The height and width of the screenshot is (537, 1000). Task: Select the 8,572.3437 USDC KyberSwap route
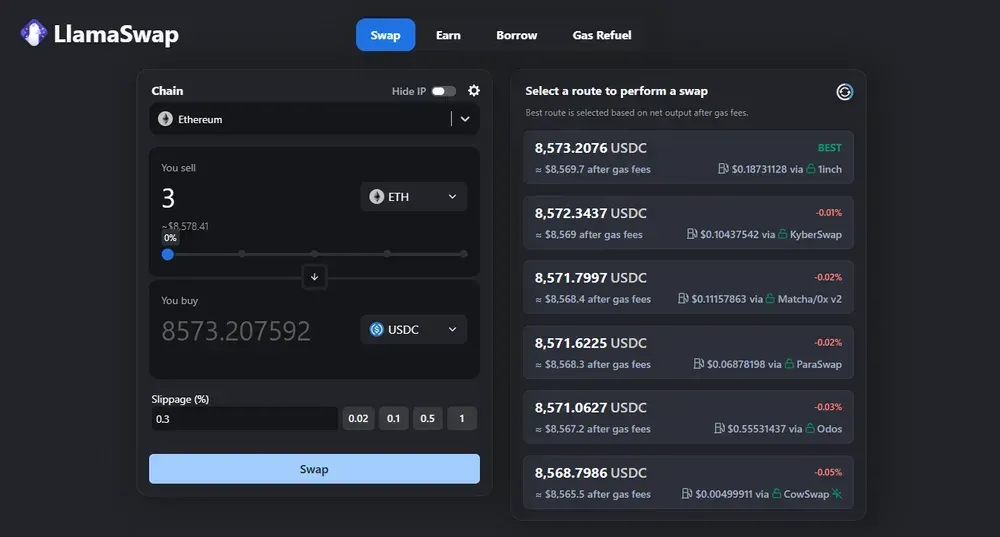(x=688, y=223)
